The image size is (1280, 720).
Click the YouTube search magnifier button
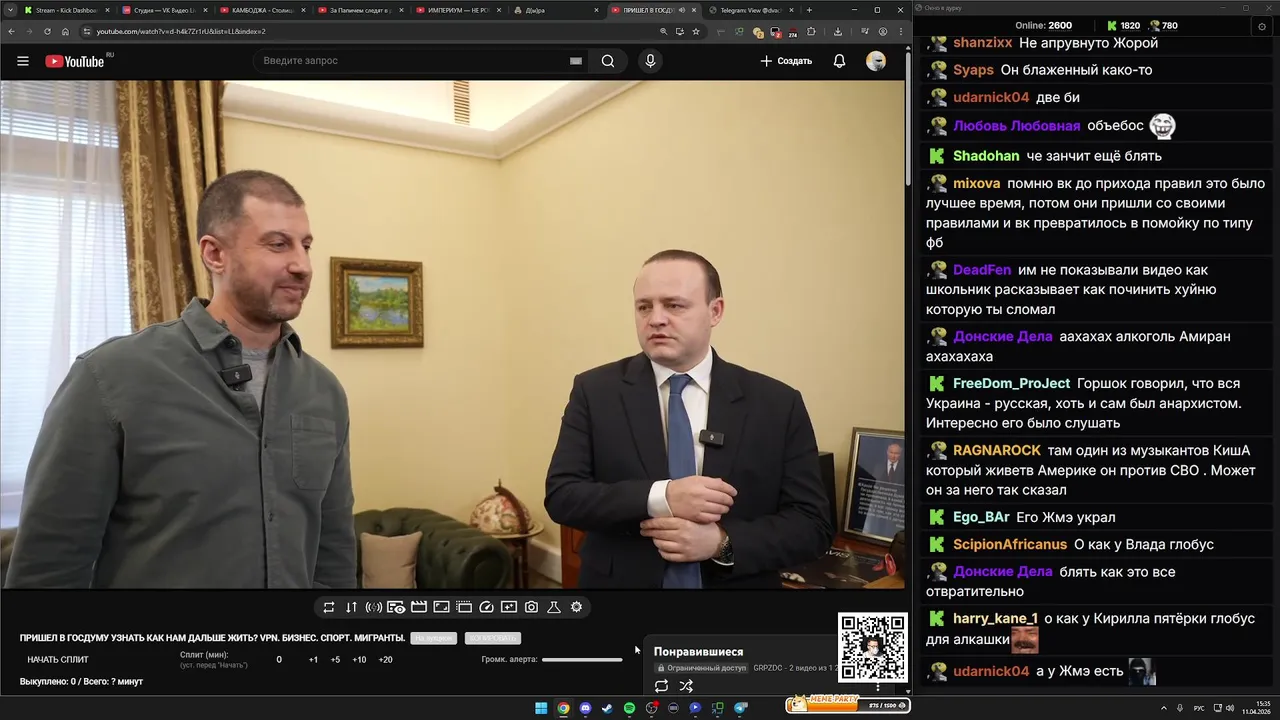pyautogui.click(x=608, y=61)
